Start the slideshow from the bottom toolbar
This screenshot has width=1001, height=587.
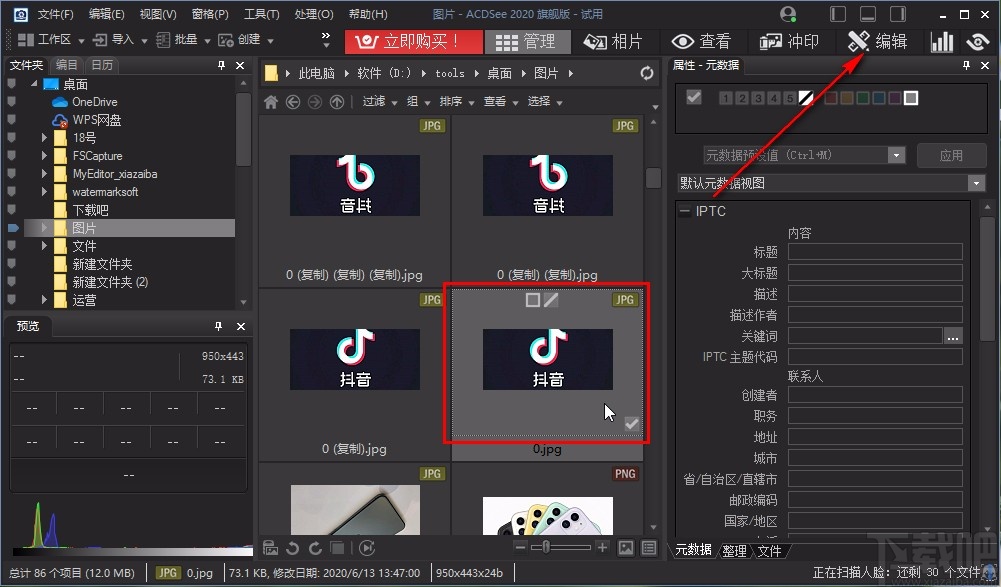[x=367, y=549]
